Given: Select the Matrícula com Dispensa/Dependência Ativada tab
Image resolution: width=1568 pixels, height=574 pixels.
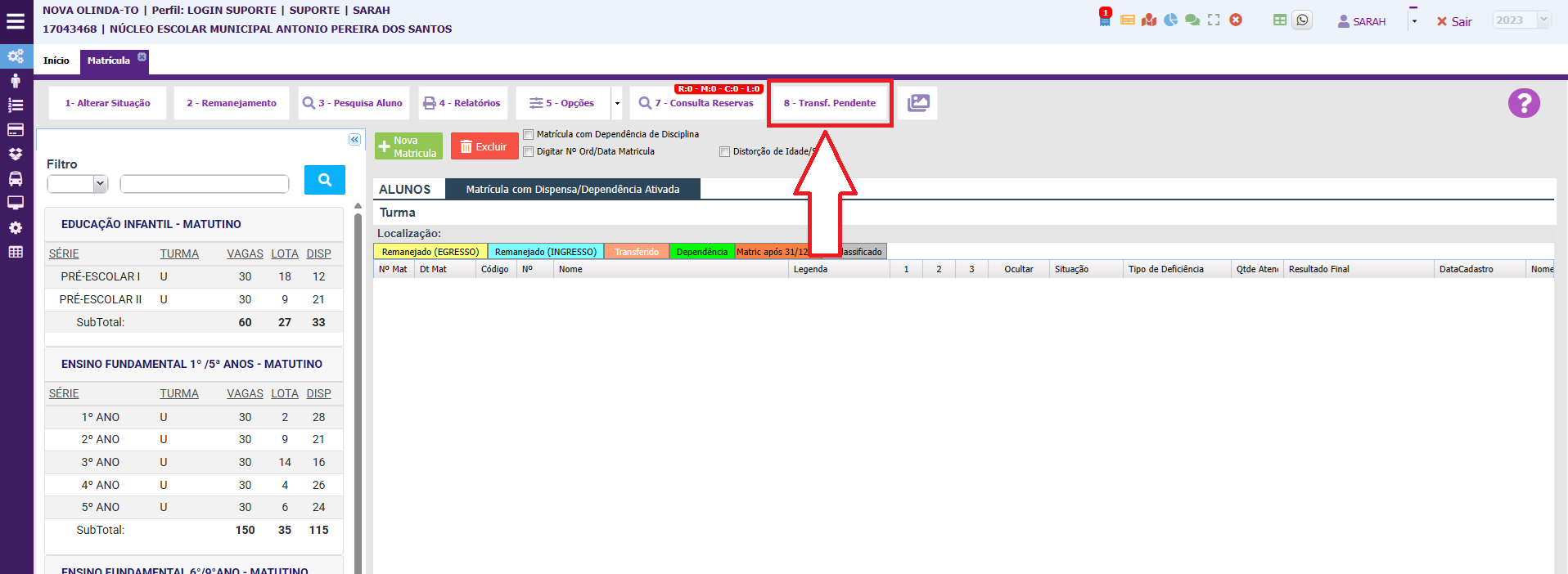Looking at the screenshot, I should point(572,190).
